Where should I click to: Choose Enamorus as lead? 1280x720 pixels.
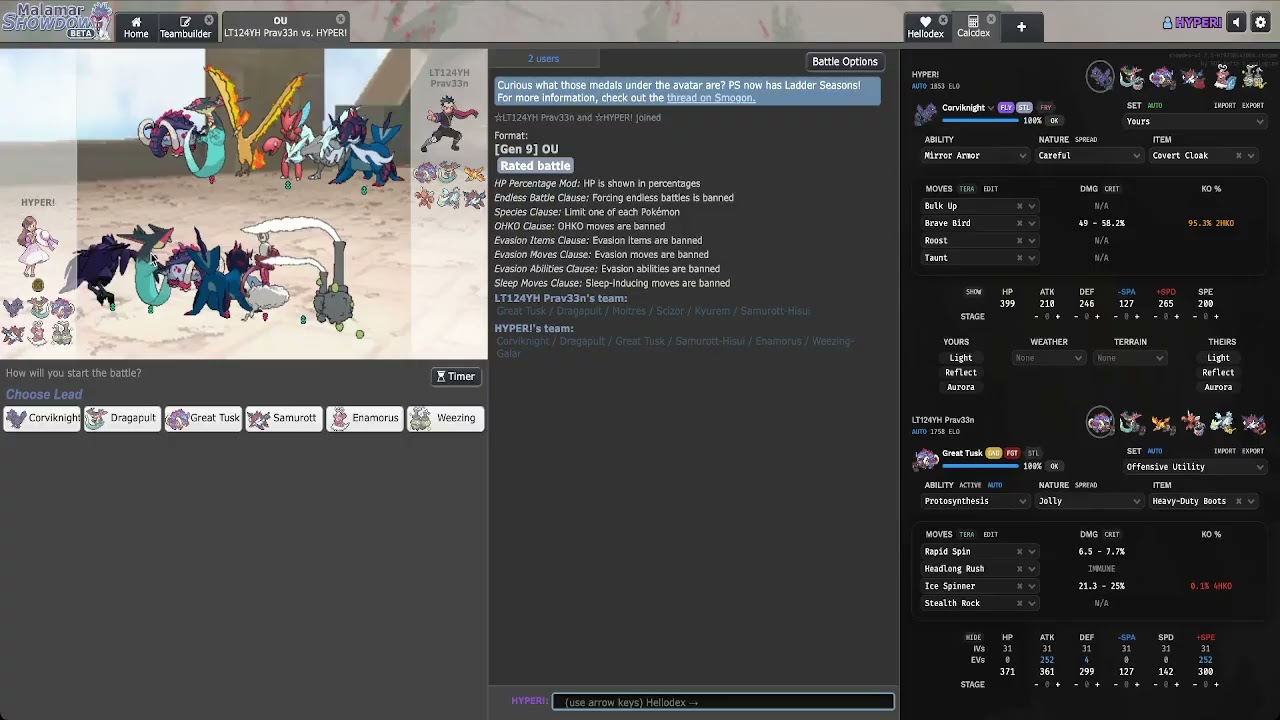pos(365,418)
